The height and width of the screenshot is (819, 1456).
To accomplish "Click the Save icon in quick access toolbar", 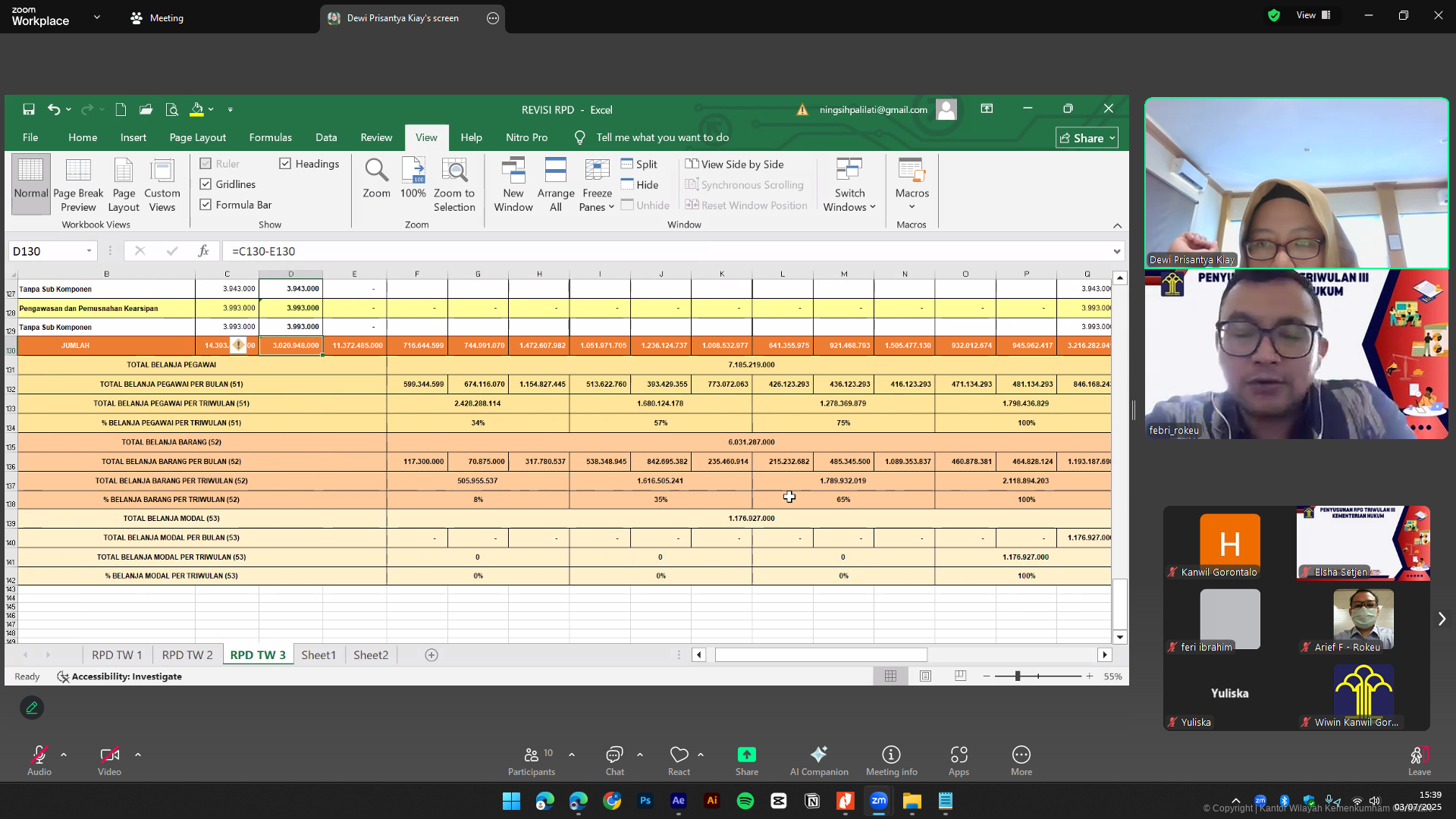I will 29,109.
